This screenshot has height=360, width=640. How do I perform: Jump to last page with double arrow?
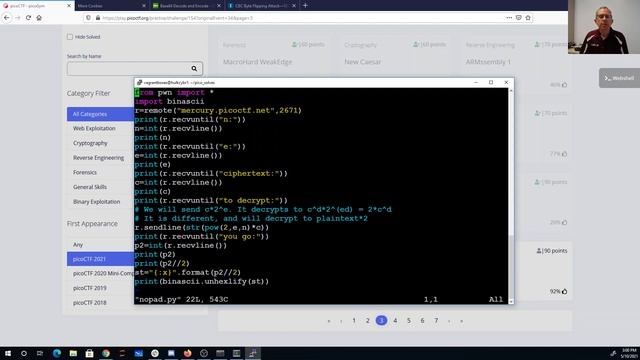point(462,321)
